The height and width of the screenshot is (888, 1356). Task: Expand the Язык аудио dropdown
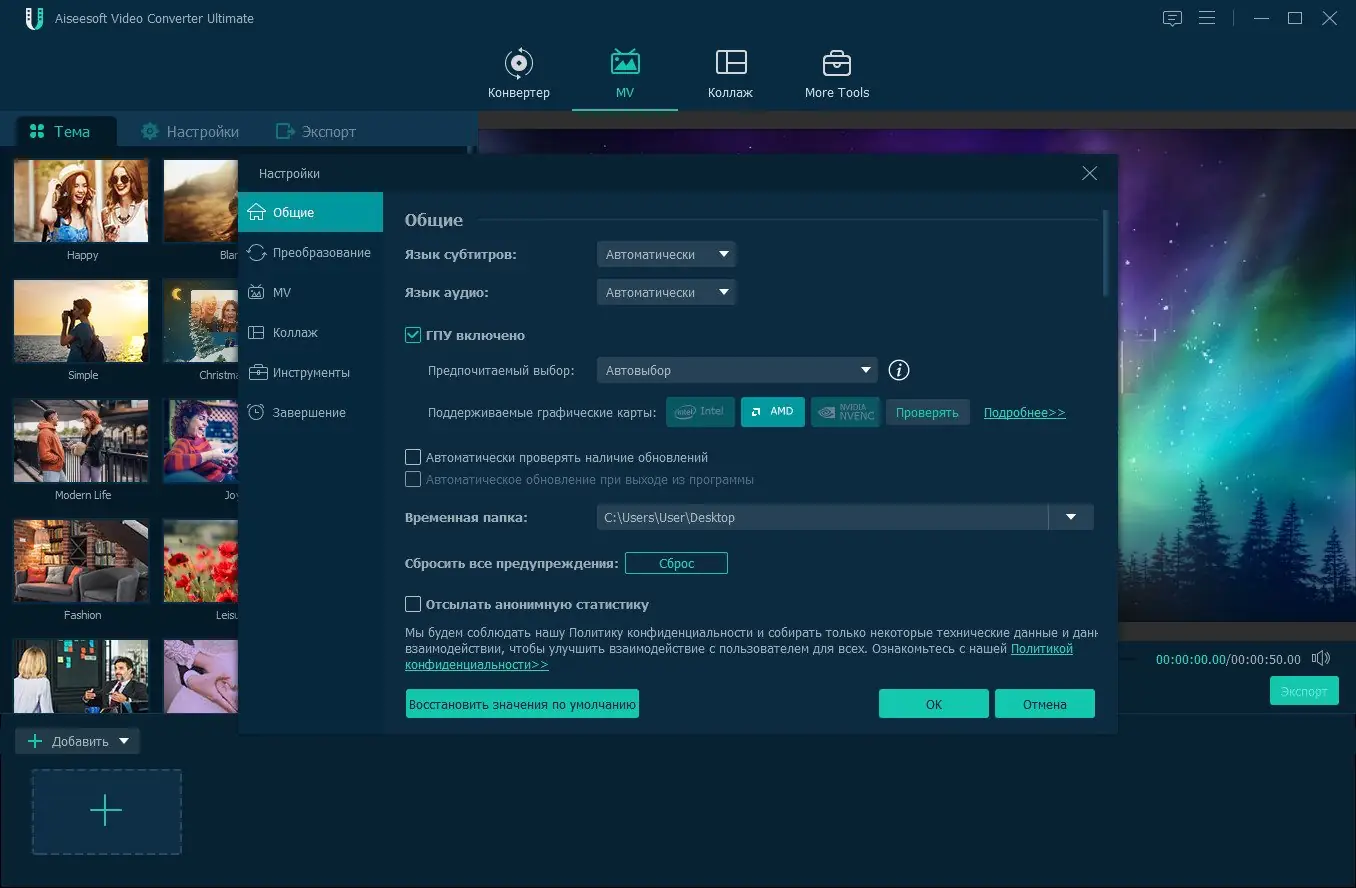coord(666,292)
